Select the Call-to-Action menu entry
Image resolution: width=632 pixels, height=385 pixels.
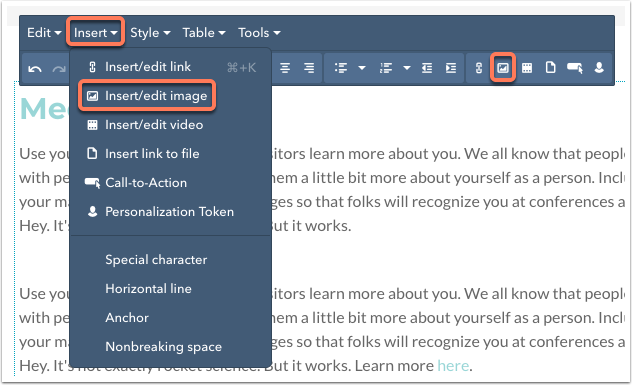click(x=170, y=183)
